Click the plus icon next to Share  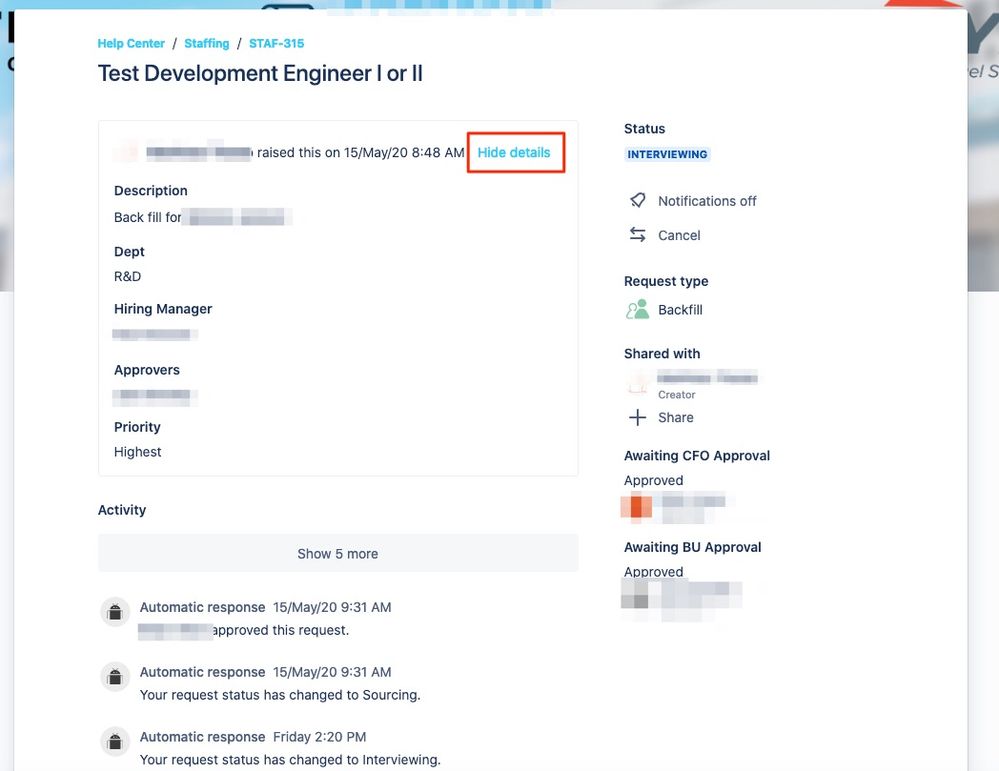click(637, 417)
